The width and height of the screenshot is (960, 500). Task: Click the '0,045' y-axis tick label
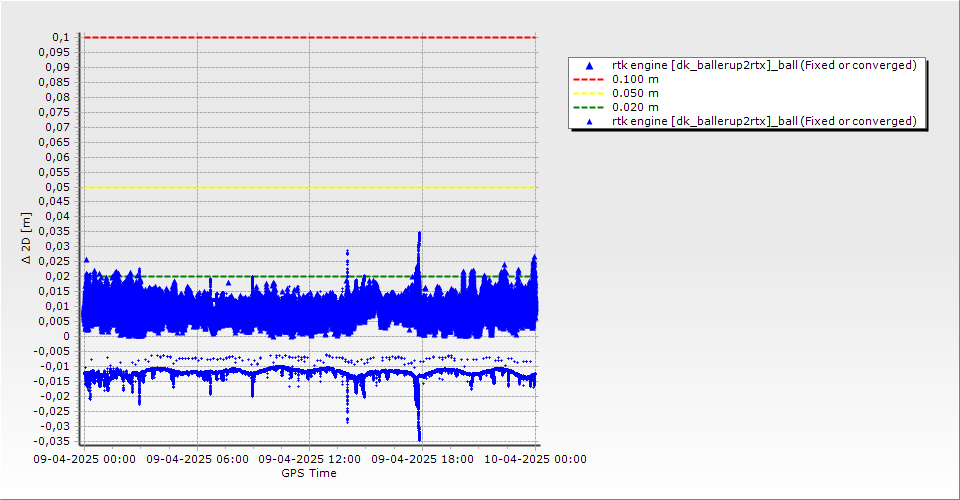click(x=54, y=202)
